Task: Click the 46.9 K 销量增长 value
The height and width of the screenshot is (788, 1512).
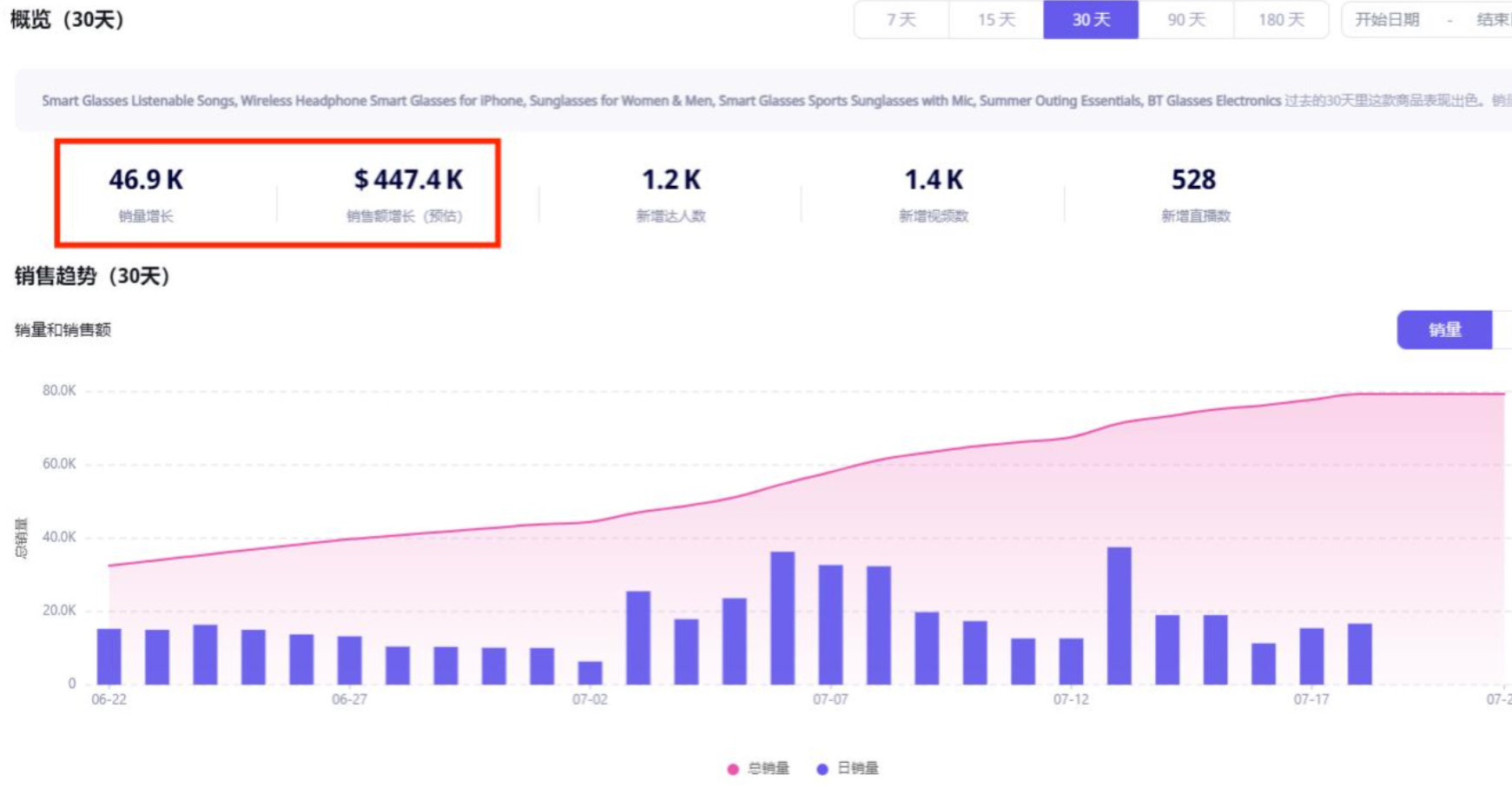Action: click(146, 180)
